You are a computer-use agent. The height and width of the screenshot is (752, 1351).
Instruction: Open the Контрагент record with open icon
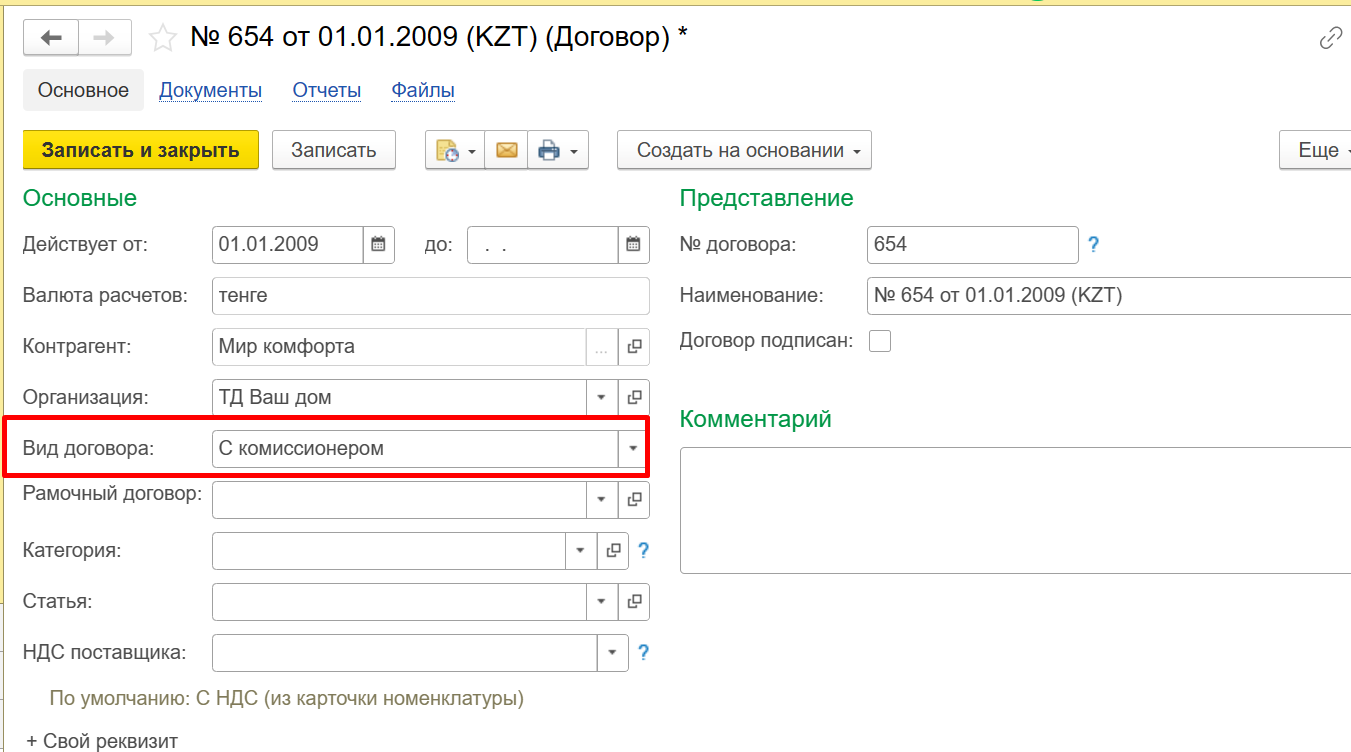click(634, 347)
